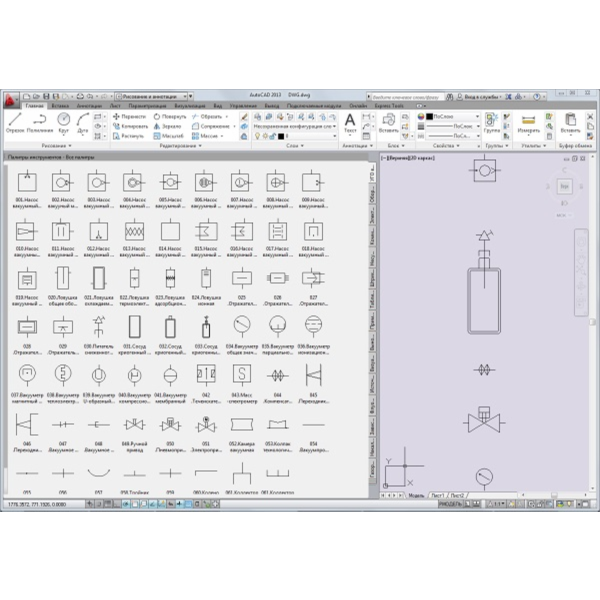Click the Вставить clipboard paste icon
Image resolution: width=600 pixels, height=600 pixels.
click(x=571, y=123)
